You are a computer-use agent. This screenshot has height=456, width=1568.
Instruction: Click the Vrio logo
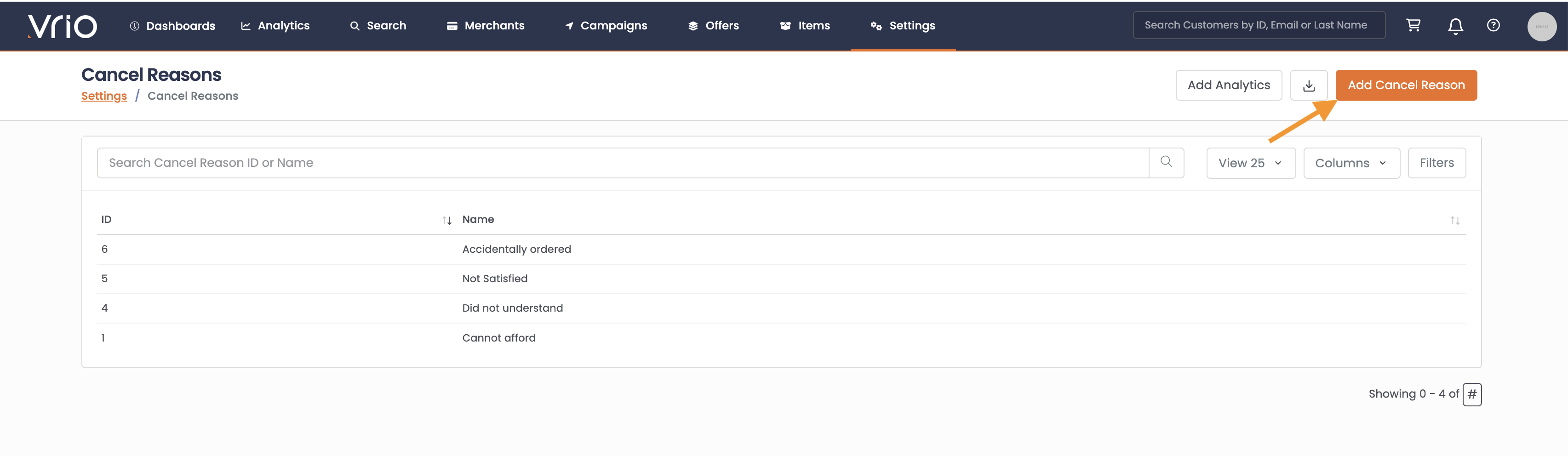coord(62,26)
